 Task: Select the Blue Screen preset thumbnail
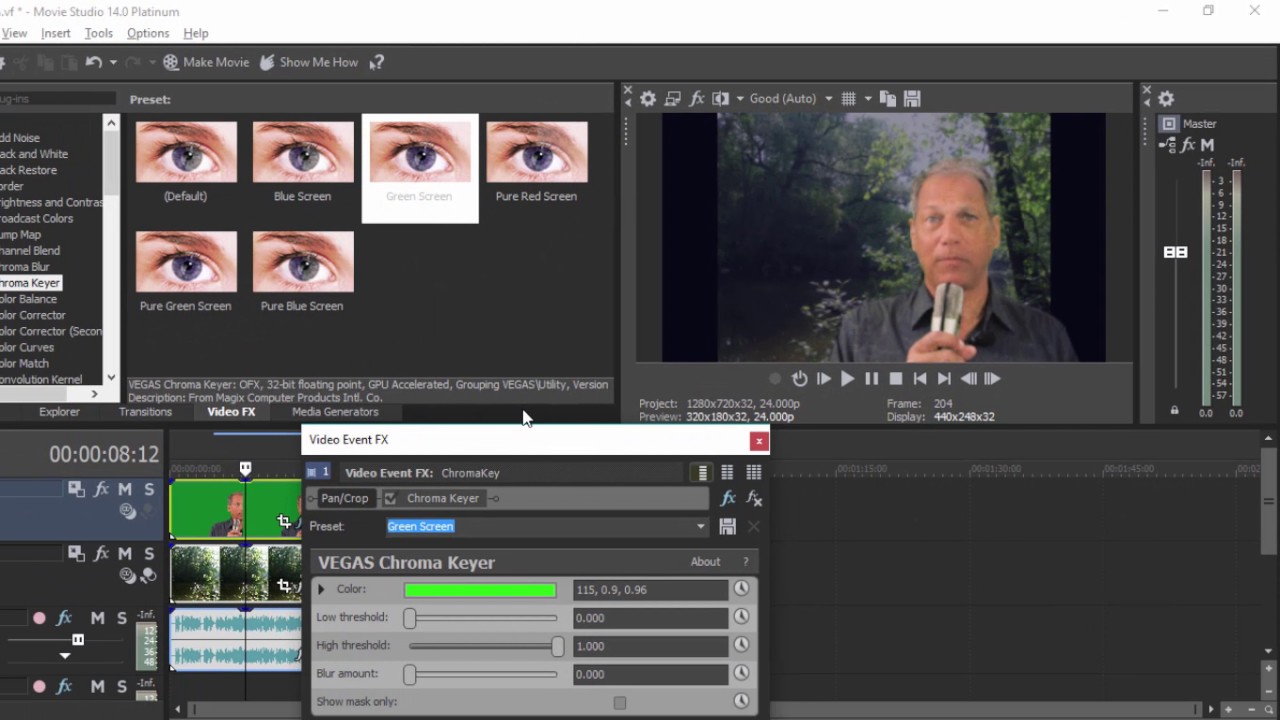303,152
